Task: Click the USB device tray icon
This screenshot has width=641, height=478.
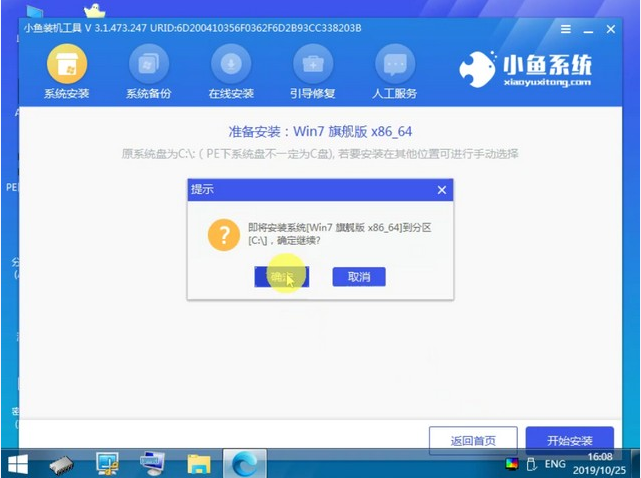Action: (531, 464)
